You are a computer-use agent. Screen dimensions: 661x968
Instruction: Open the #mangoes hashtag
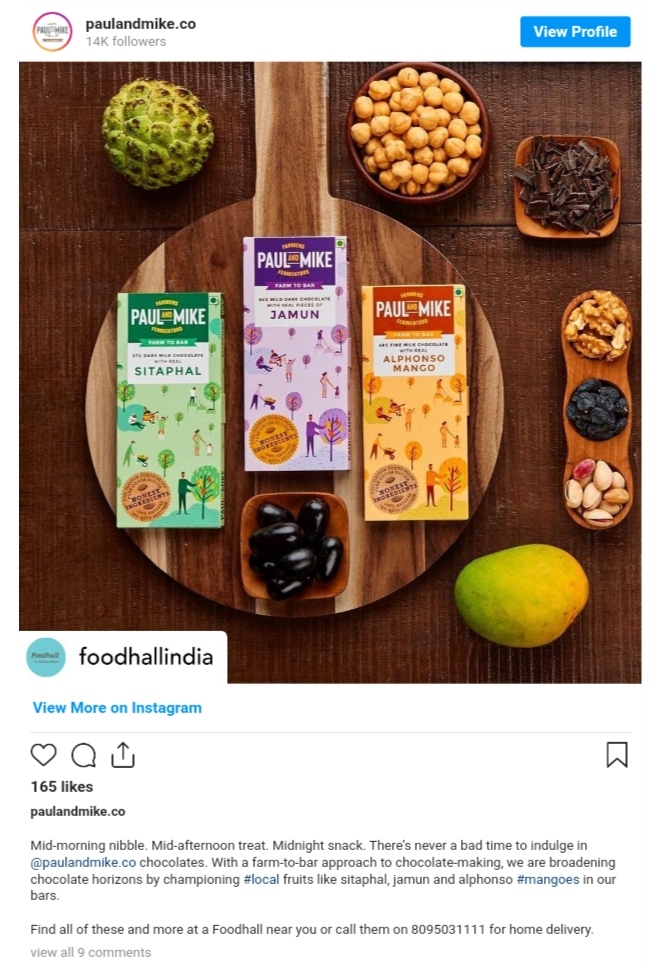pos(547,879)
